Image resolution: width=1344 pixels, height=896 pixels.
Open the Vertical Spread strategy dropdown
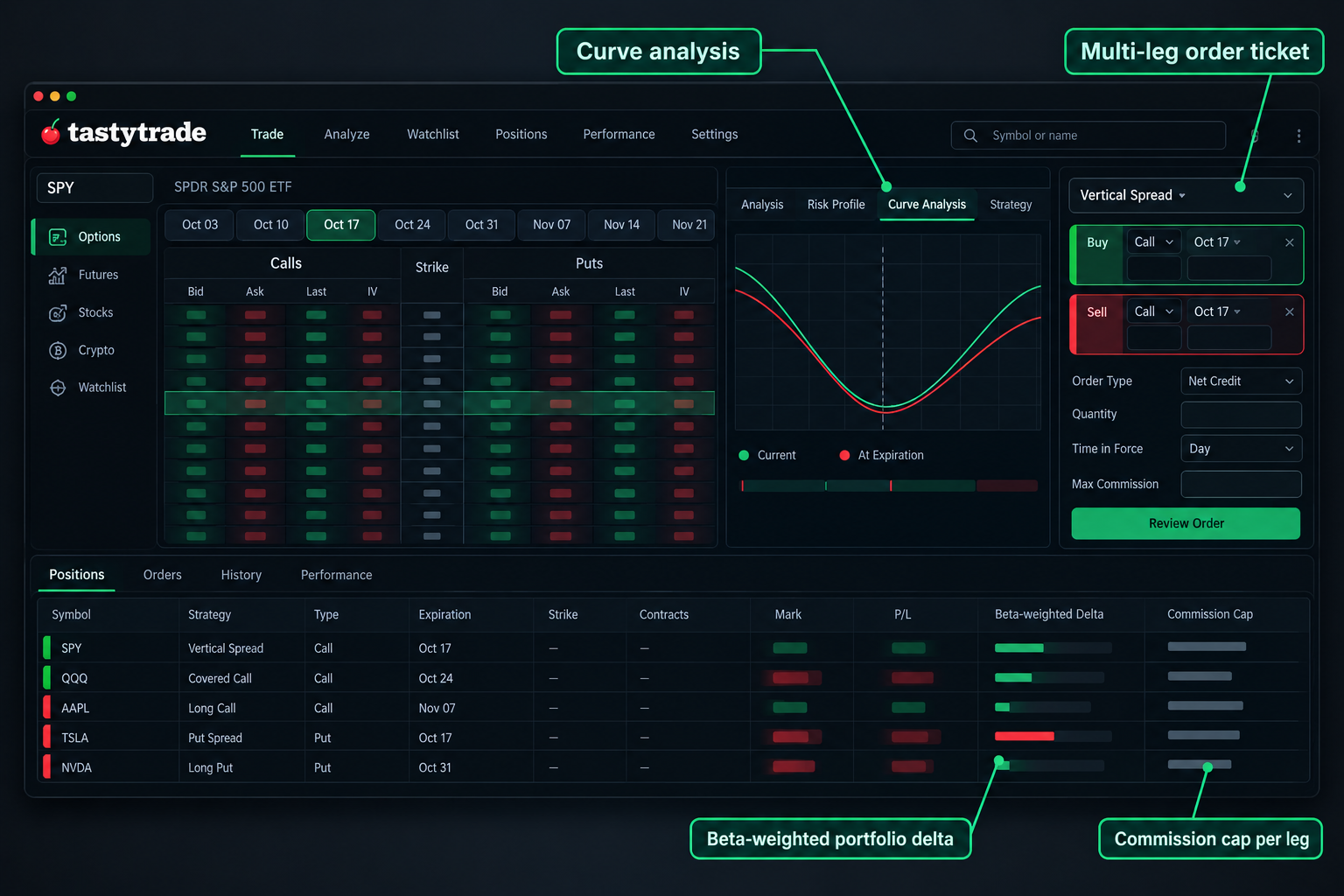pos(1186,195)
